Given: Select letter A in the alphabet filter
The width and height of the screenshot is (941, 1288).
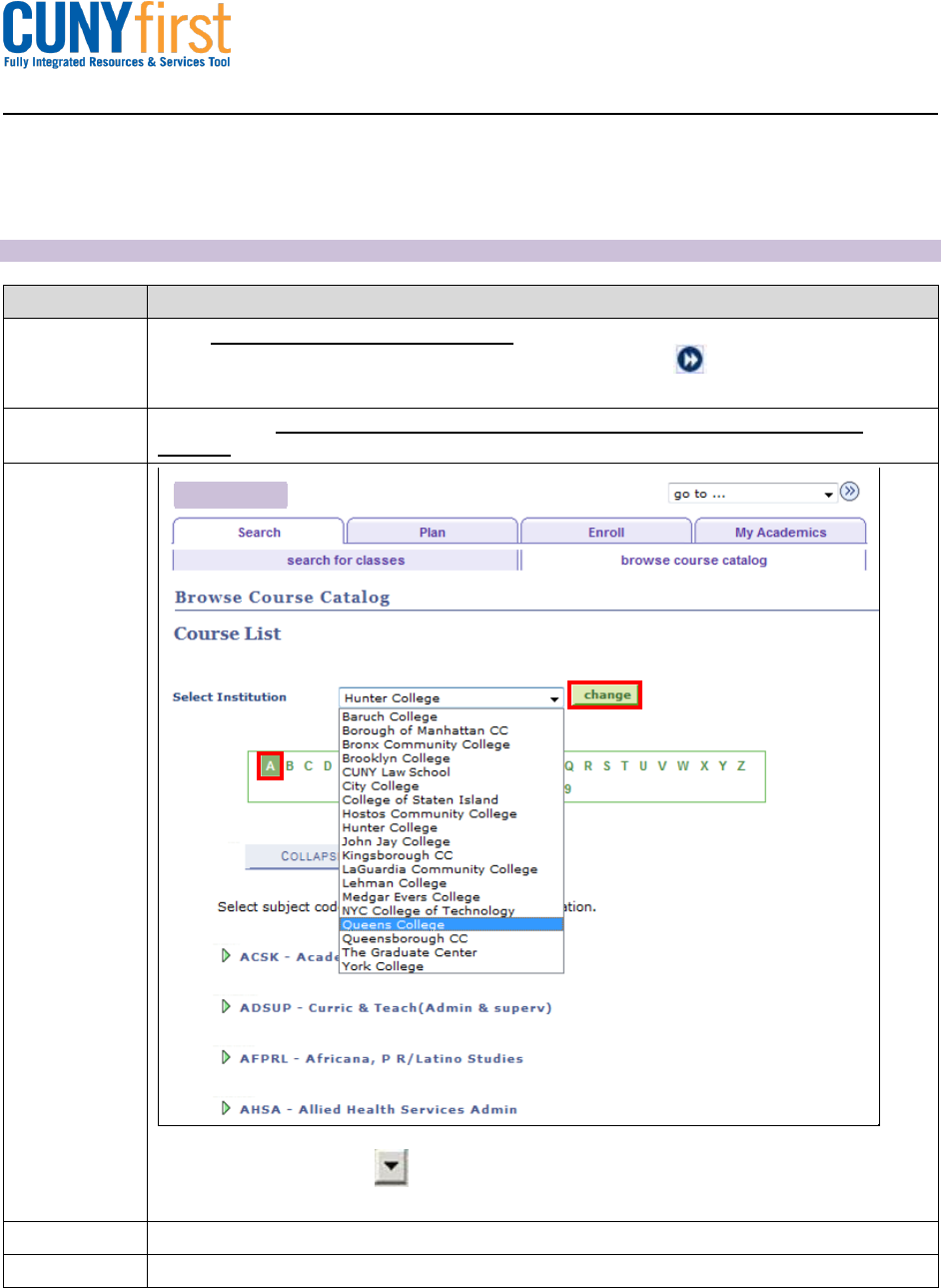Looking at the screenshot, I should coord(271,766).
